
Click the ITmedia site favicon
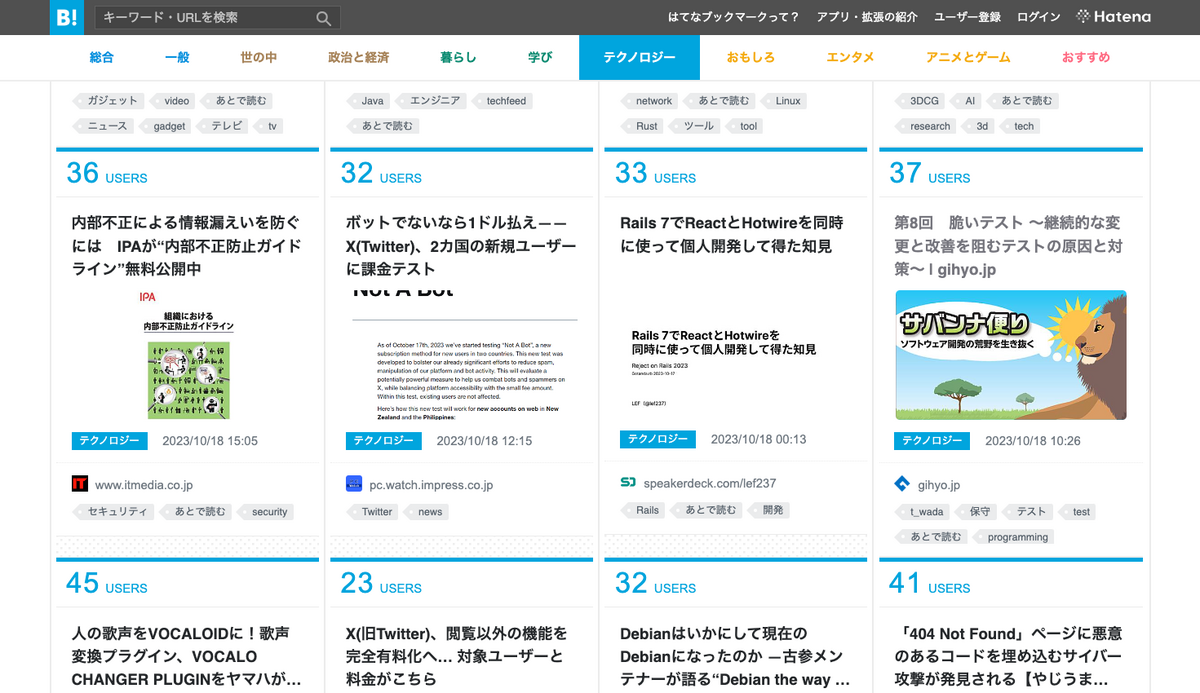[x=80, y=484]
